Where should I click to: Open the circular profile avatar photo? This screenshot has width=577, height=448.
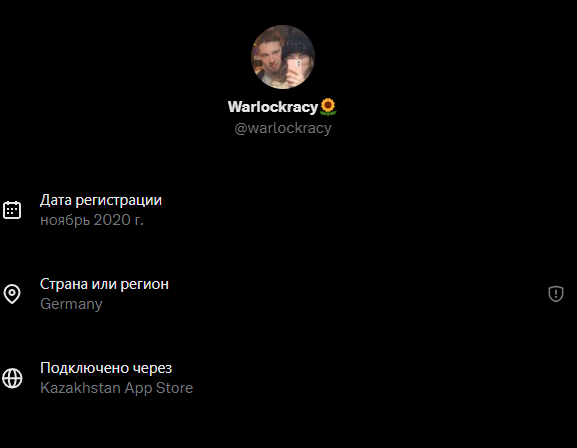pos(283,57)
